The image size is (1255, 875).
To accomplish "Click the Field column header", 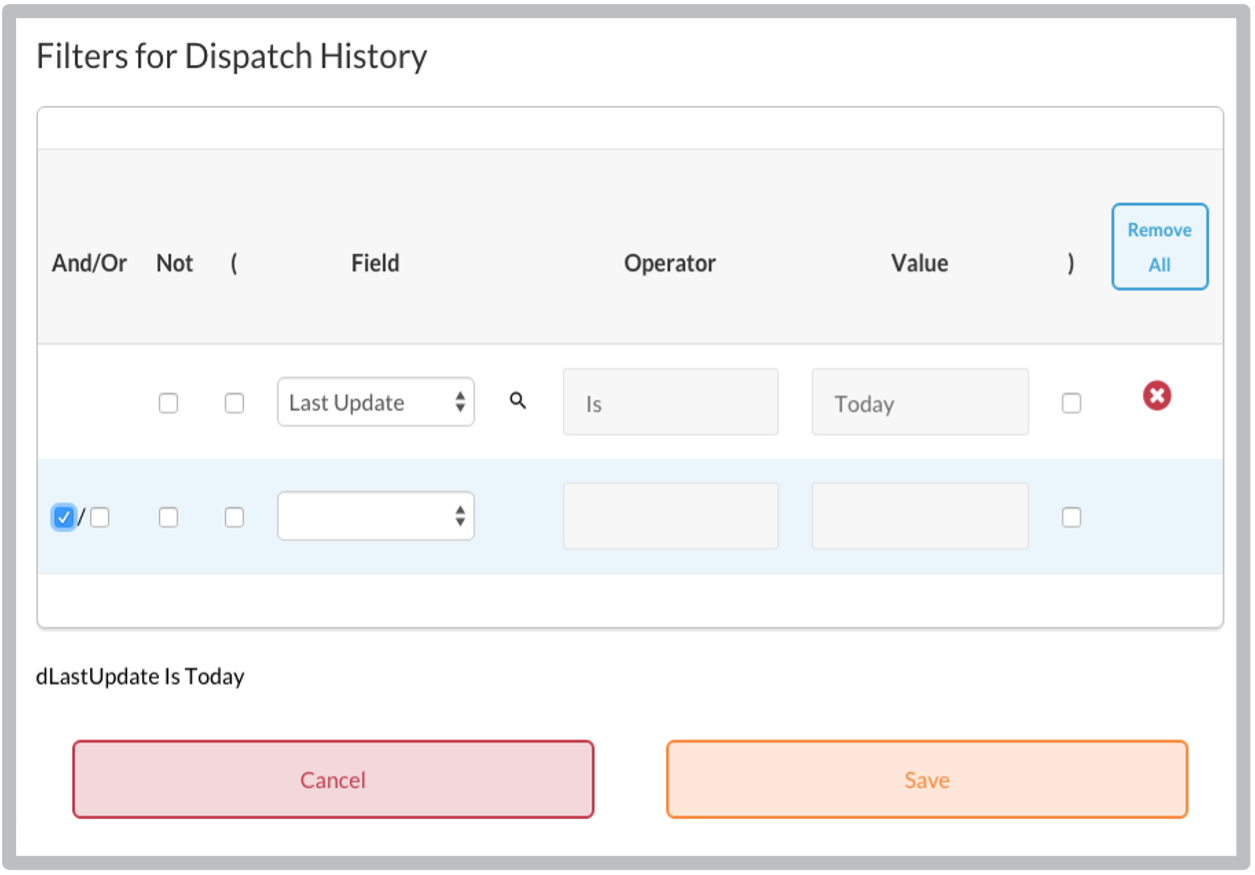I will click(375, 263).
